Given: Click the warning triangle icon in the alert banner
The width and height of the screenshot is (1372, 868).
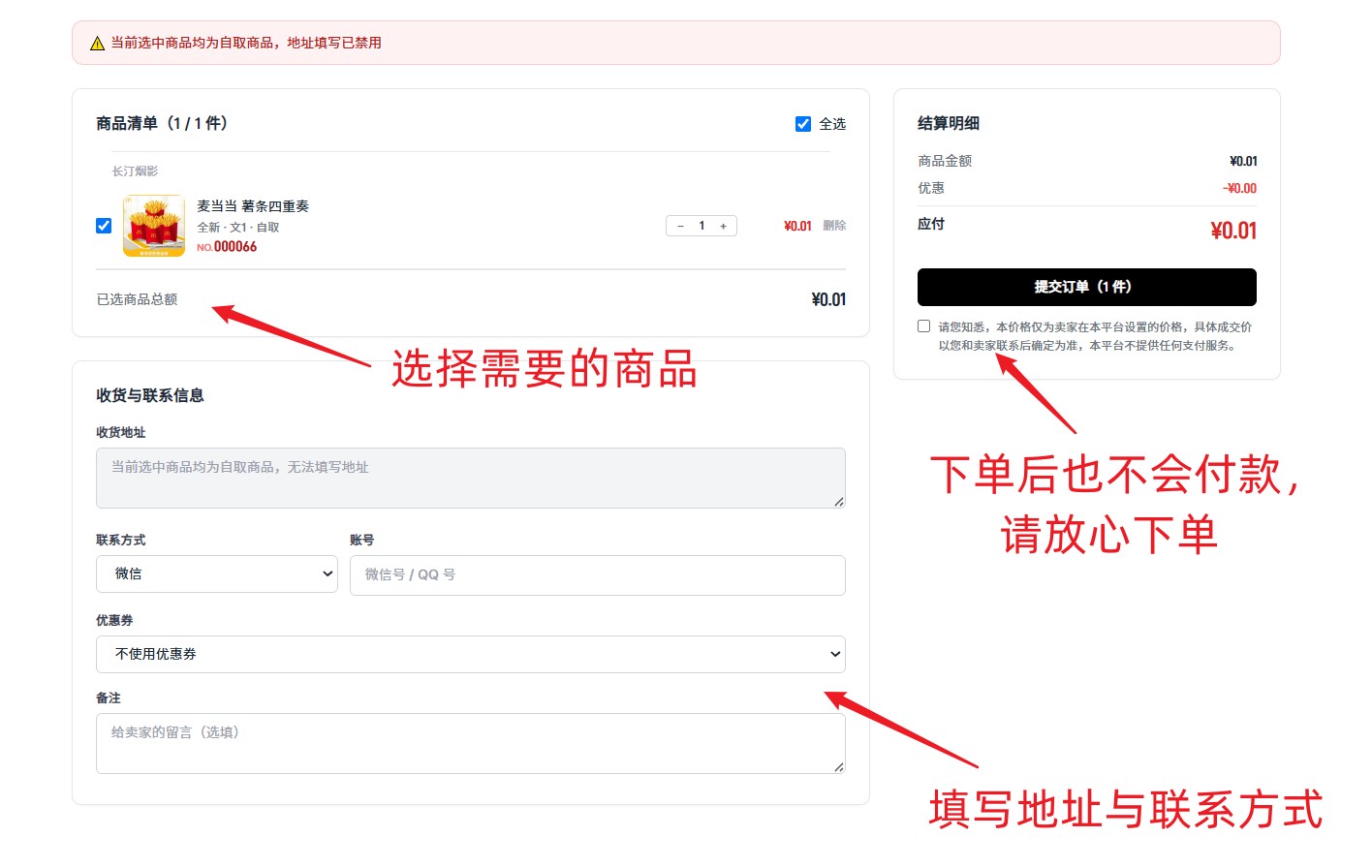Looking at the screenshot, I should click(97, 44).
